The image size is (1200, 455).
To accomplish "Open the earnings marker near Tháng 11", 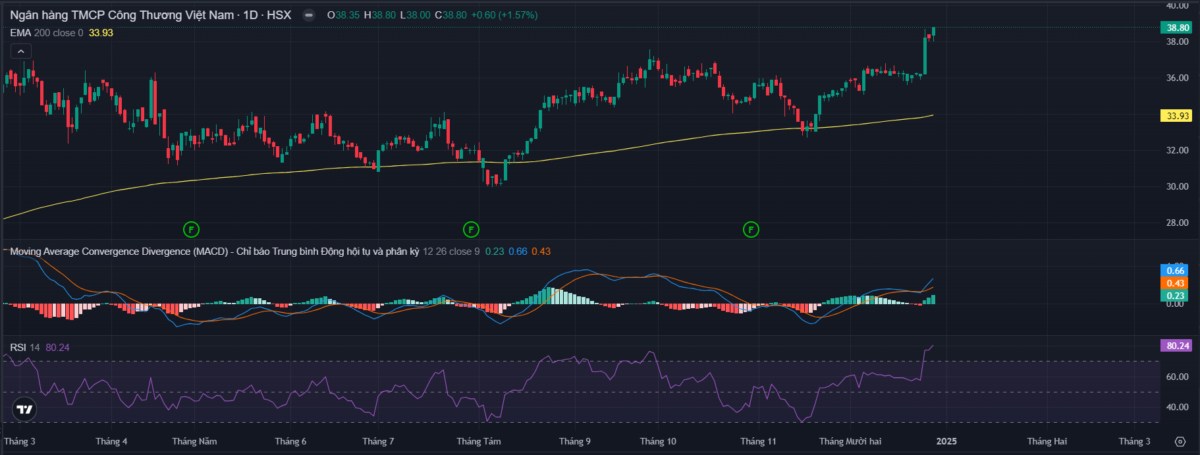I will [x=751, y=229].
